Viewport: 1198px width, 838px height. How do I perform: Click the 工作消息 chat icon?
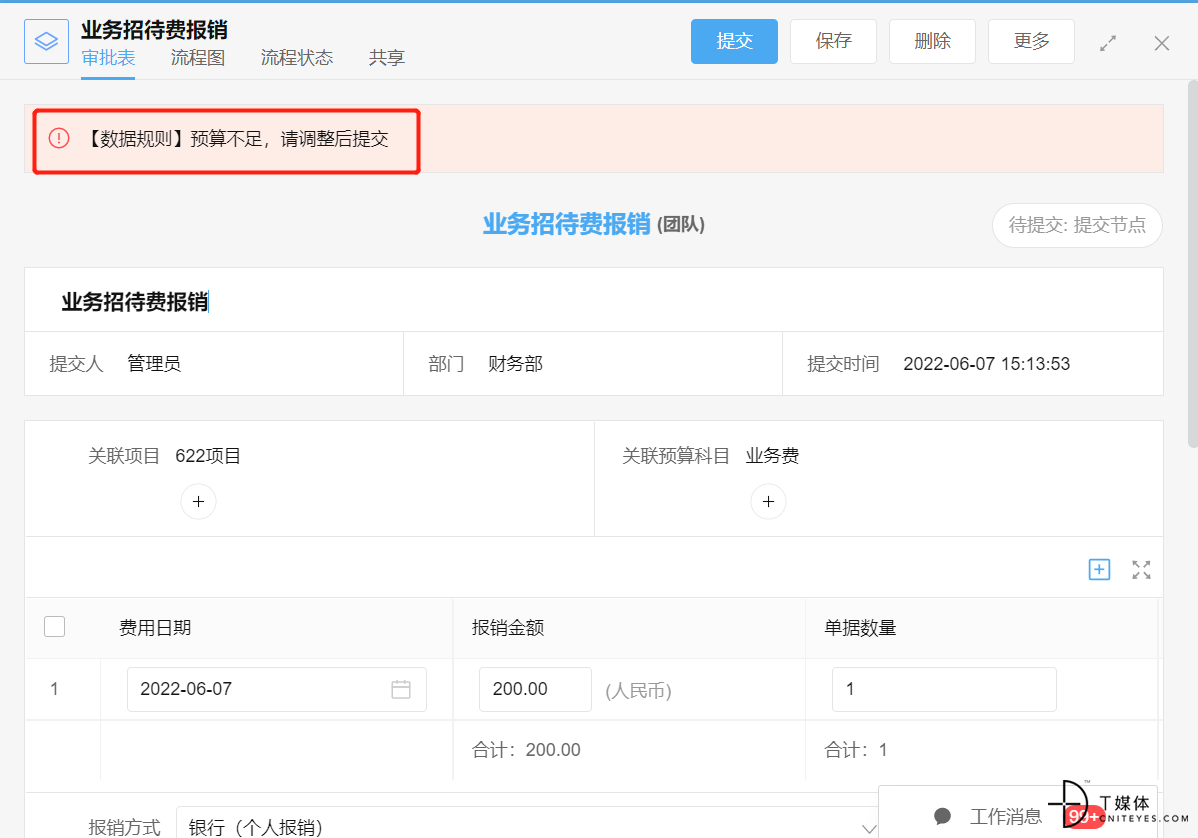pyautogui.click(x=943, y=817)
